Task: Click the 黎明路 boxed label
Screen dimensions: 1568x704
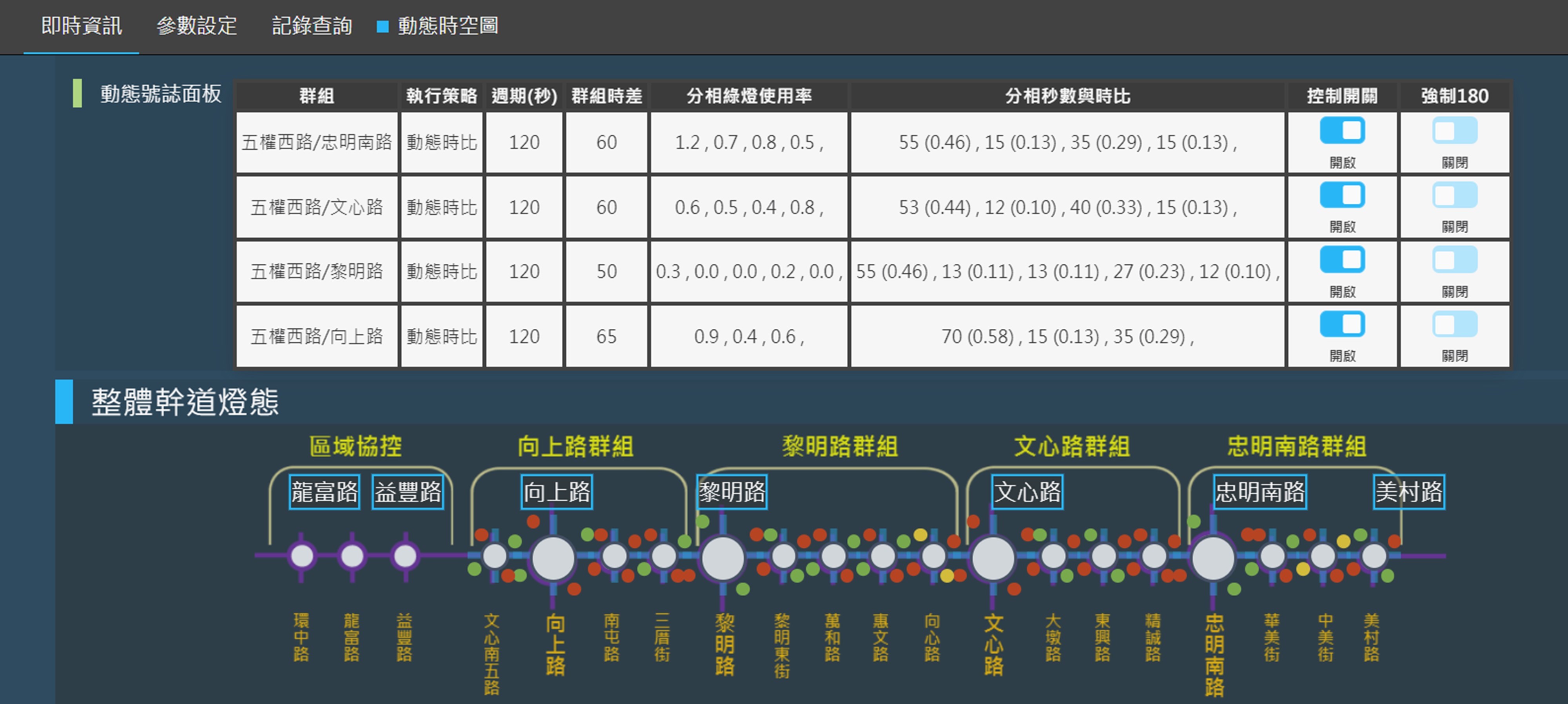Action: coord(731,492)
